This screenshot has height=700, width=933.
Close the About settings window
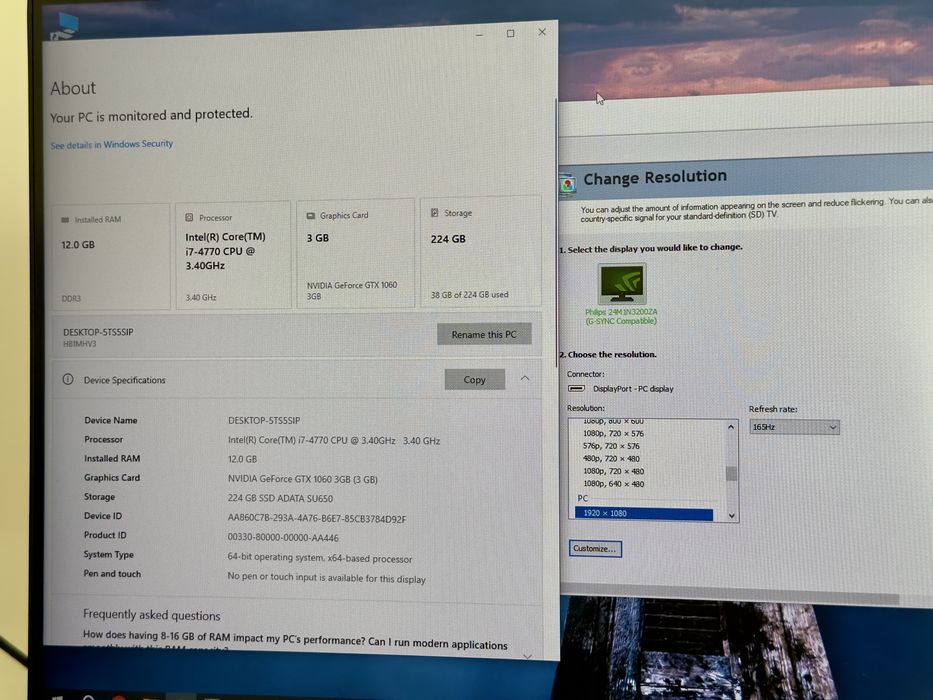(x=542, y=32)
